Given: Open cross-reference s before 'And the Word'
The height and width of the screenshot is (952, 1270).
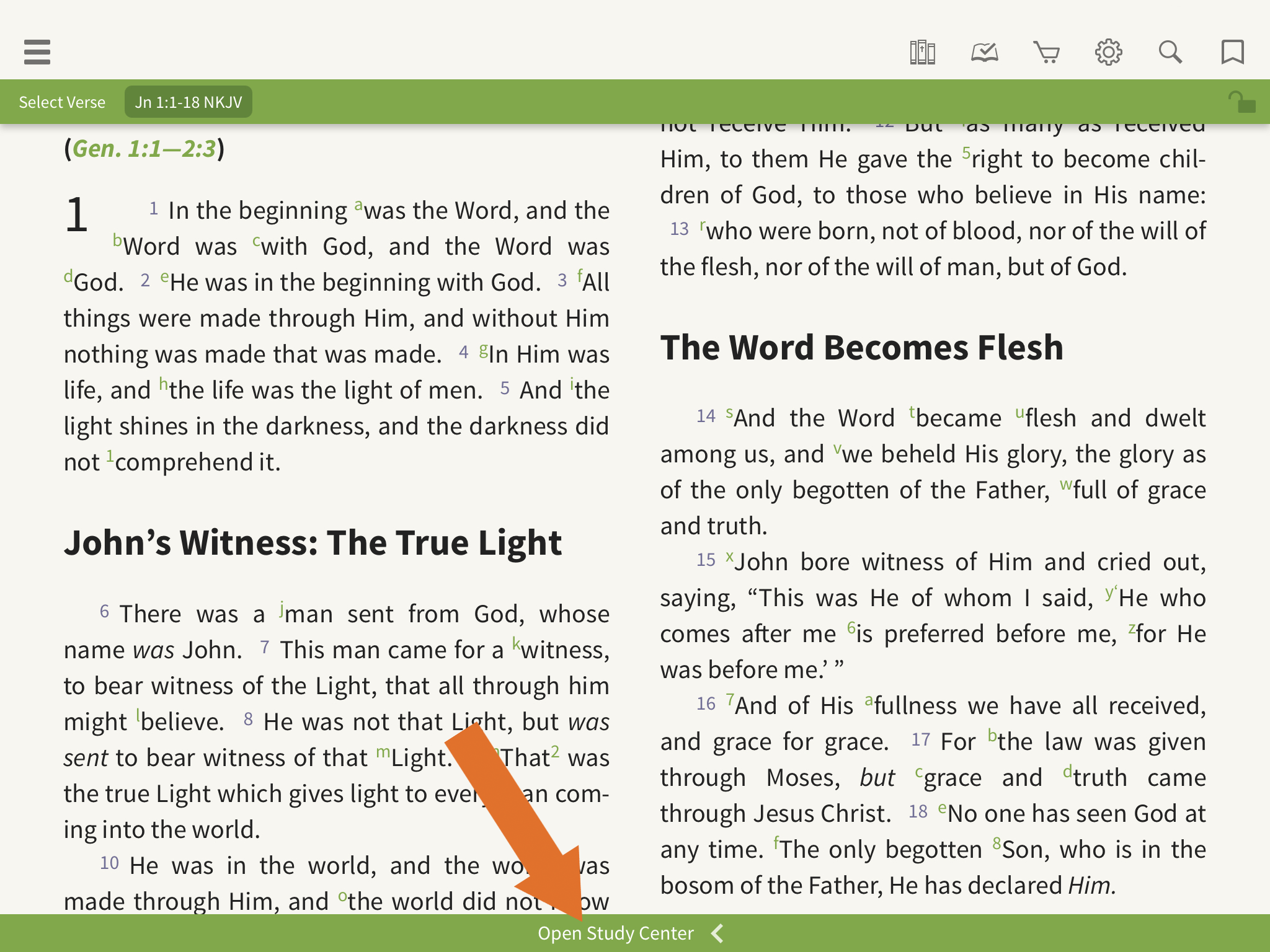Looking at the screenshot, I should coord(729,412).
